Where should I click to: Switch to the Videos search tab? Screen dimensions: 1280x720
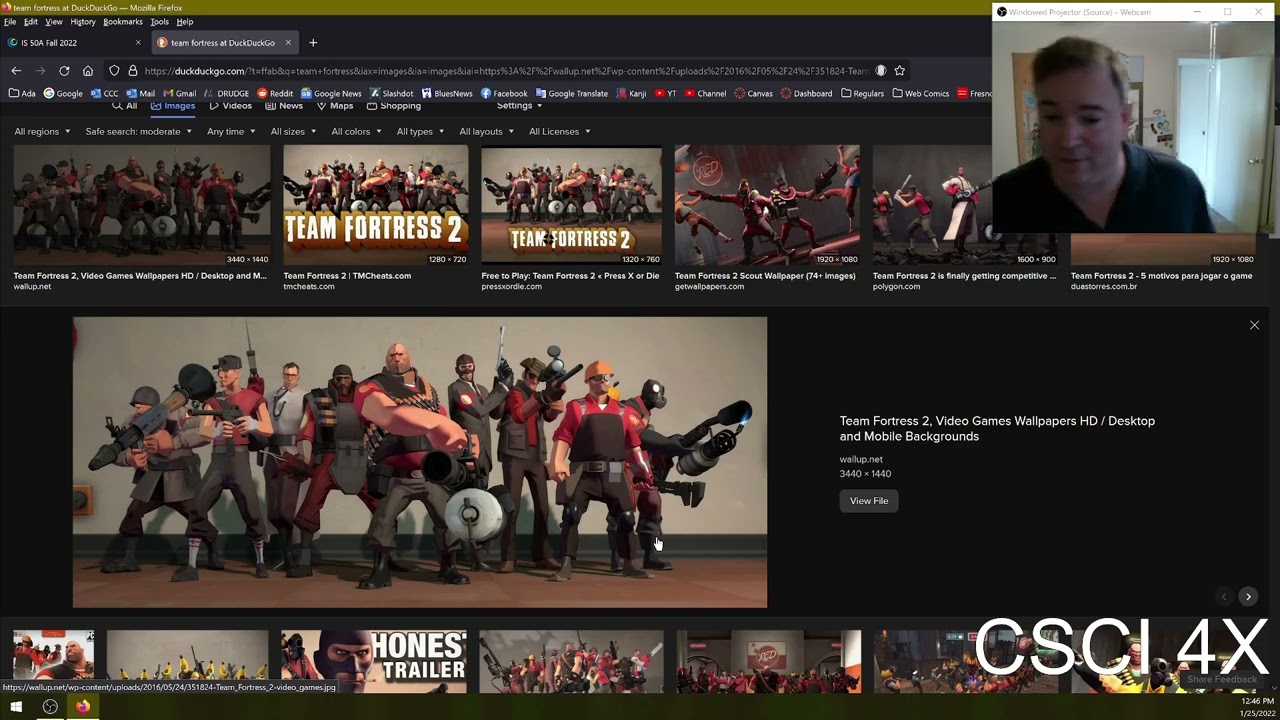point(230,106)
